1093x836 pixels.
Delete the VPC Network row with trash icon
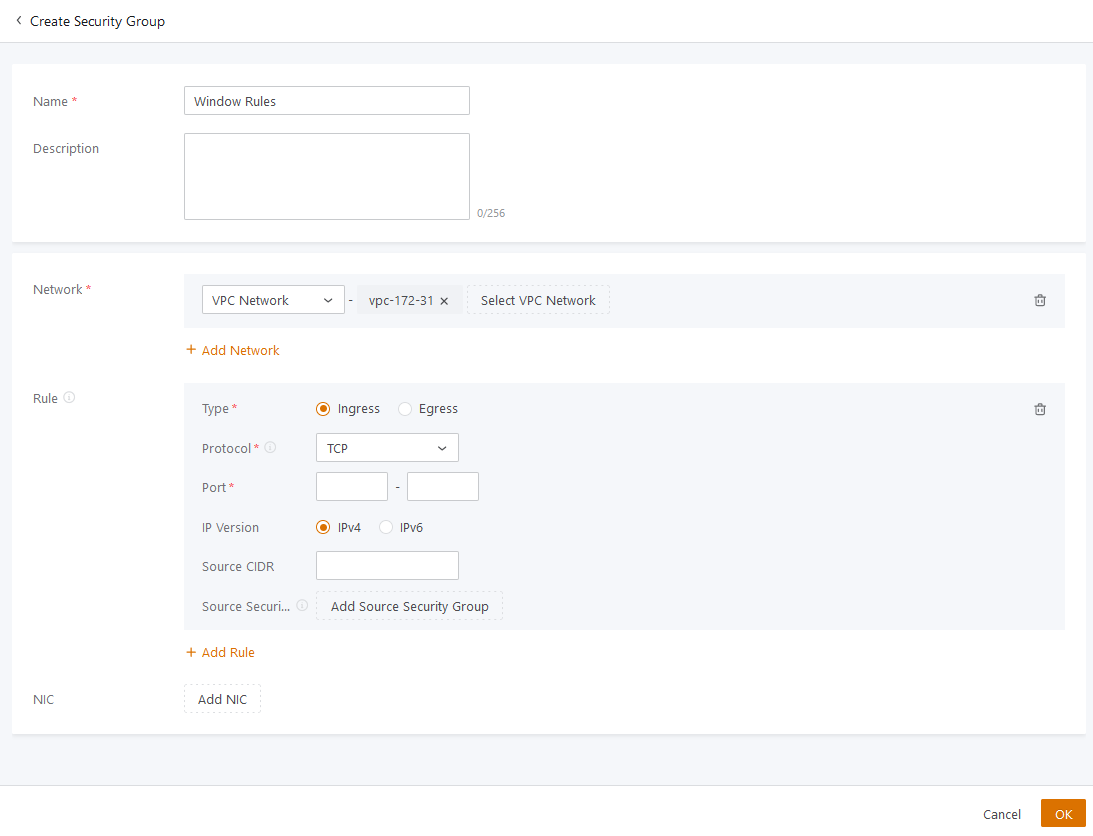(x=1040, y=300)
